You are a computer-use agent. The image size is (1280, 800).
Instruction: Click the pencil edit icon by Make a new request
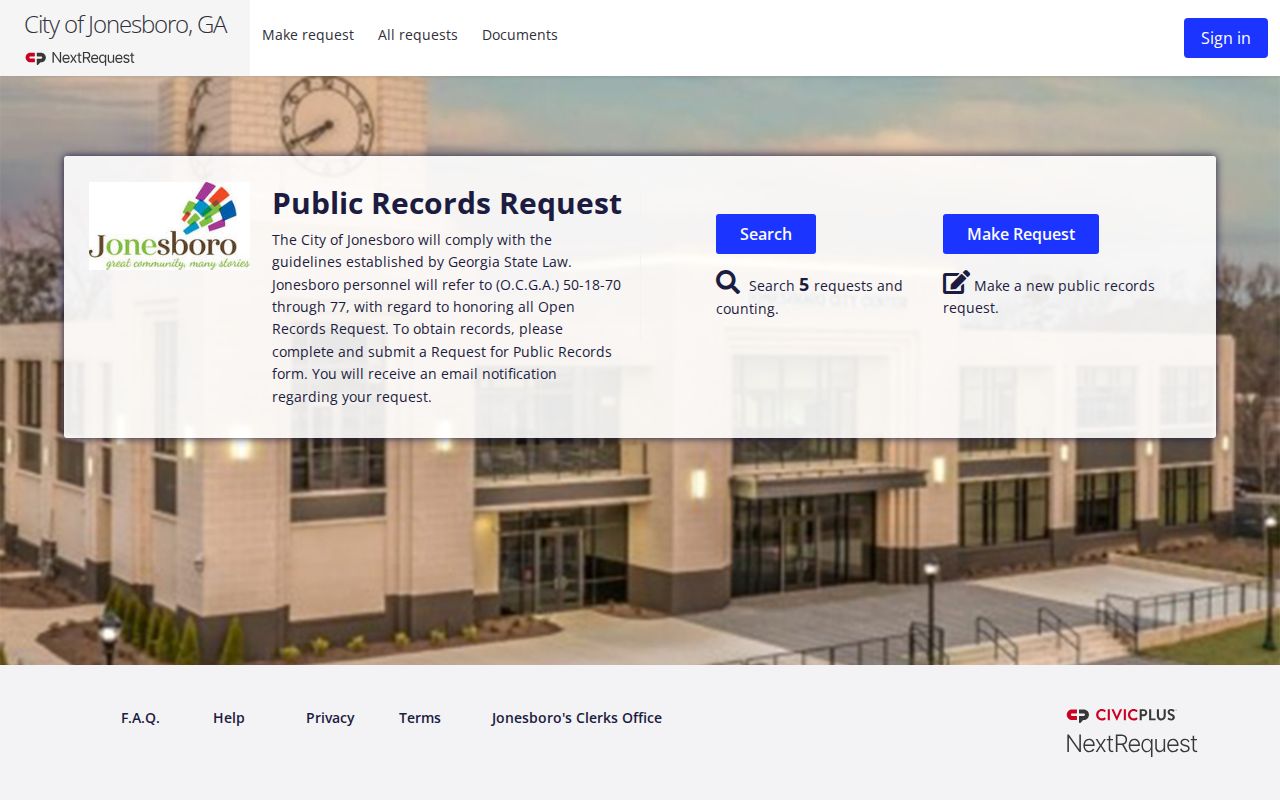point(956,282)
